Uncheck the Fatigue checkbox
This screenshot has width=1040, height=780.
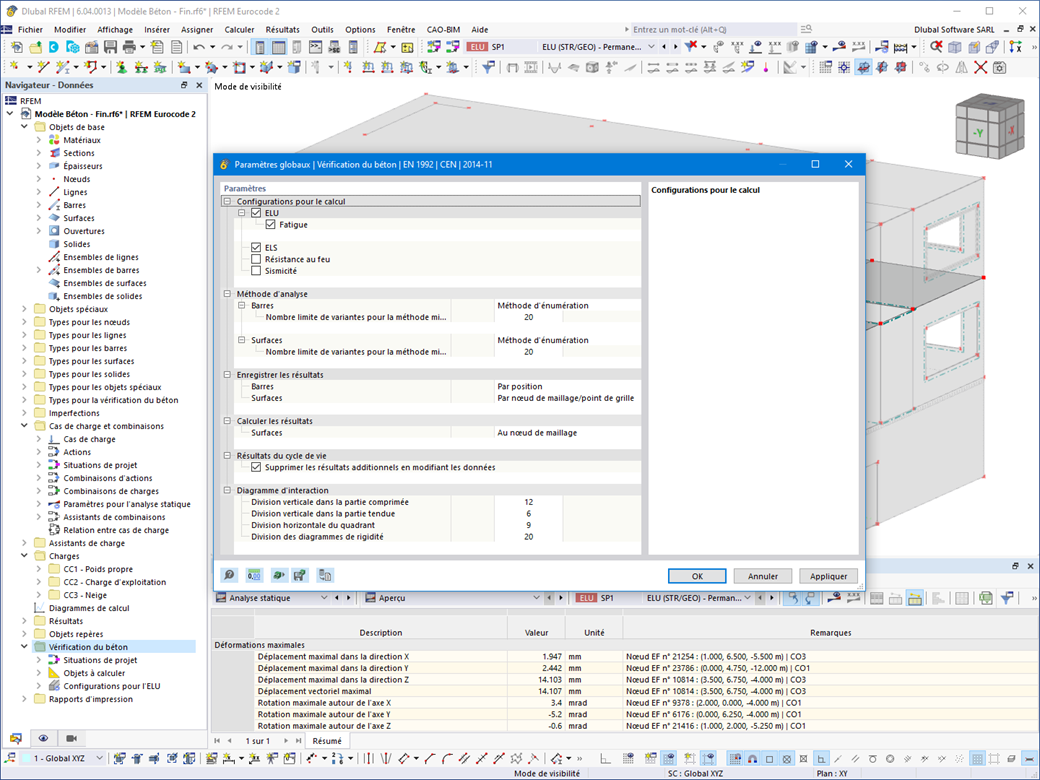(x=271, y=225)
